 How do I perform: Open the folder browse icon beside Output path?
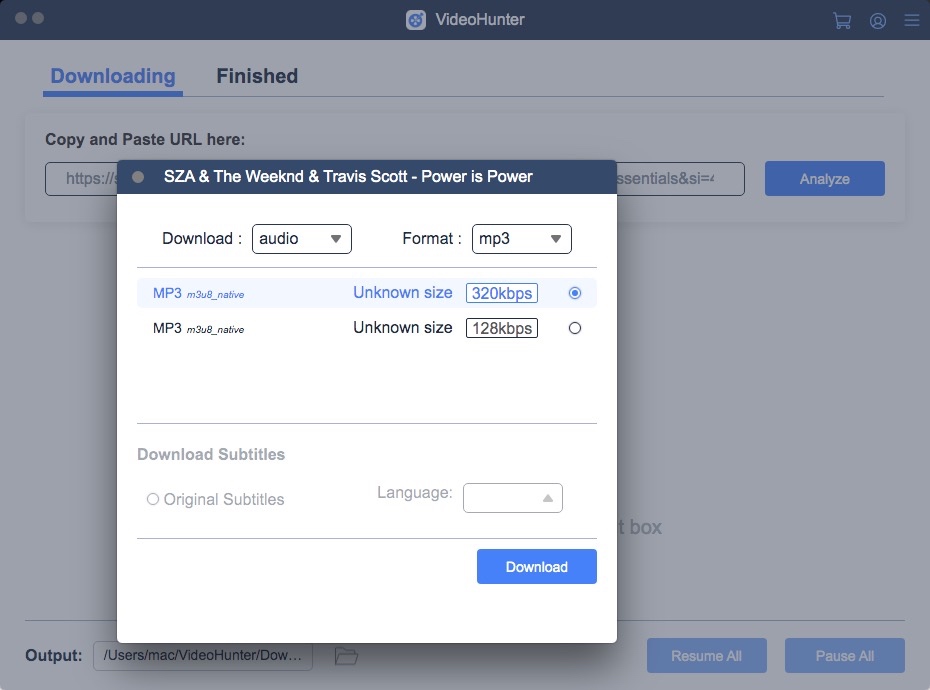click(345, 655)
